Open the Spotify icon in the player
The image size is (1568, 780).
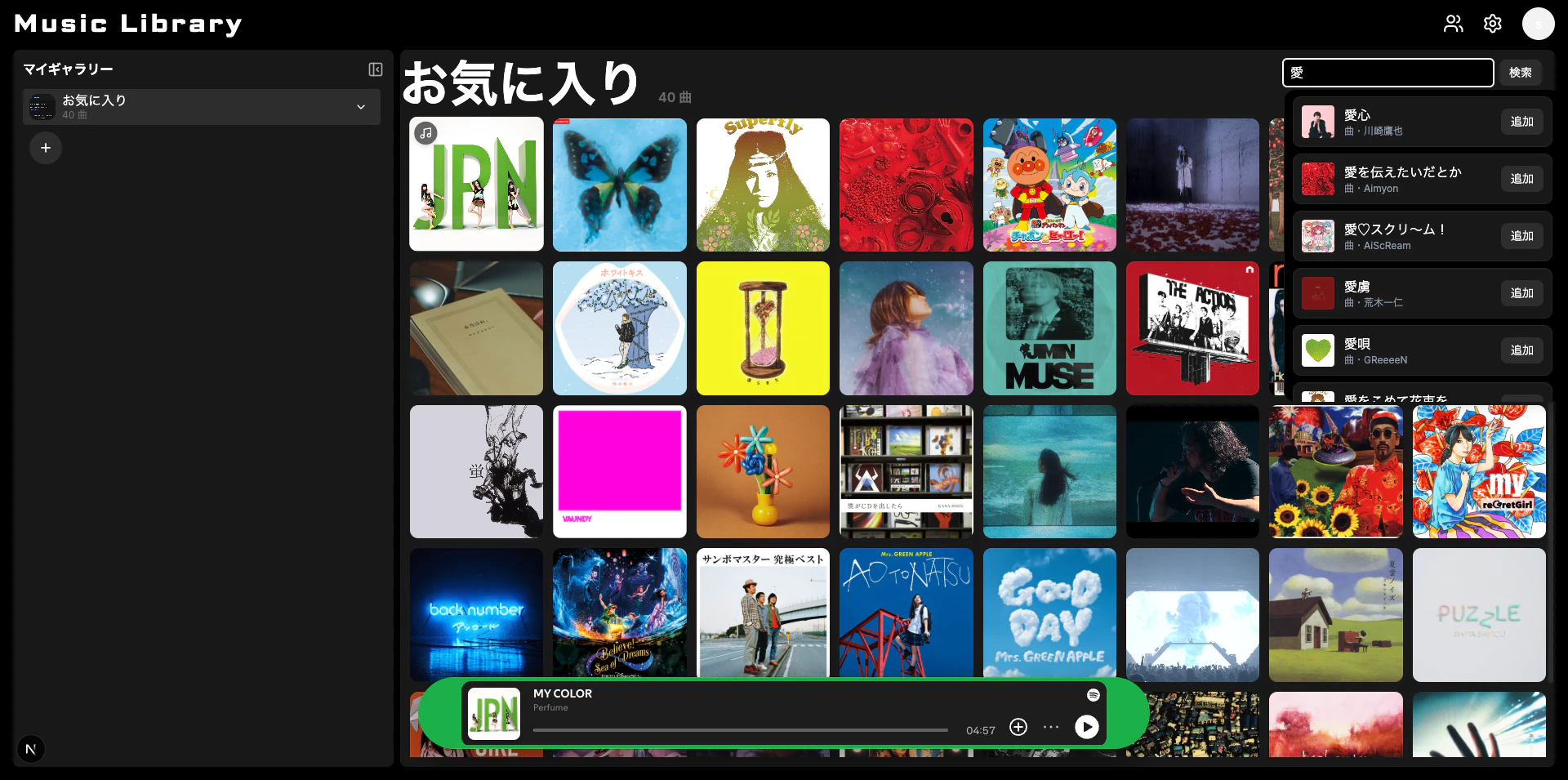(x=1093, y=695)
